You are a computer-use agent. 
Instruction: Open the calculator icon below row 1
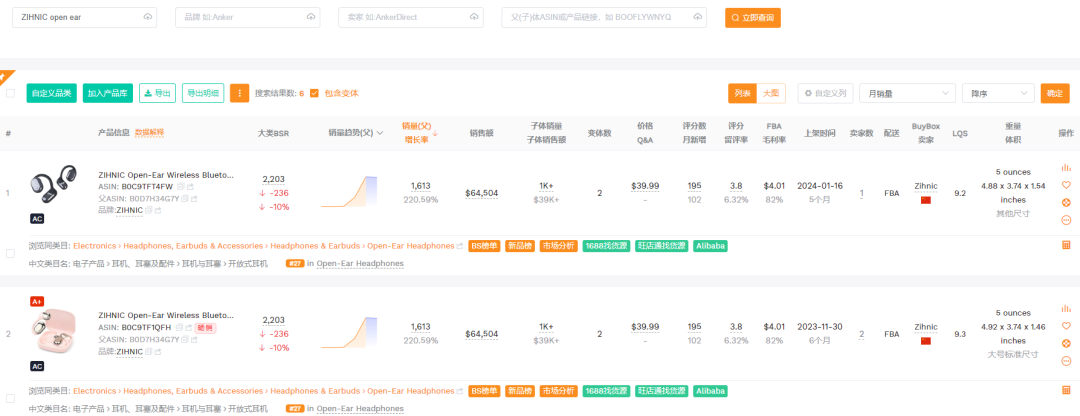[1066, 246]
